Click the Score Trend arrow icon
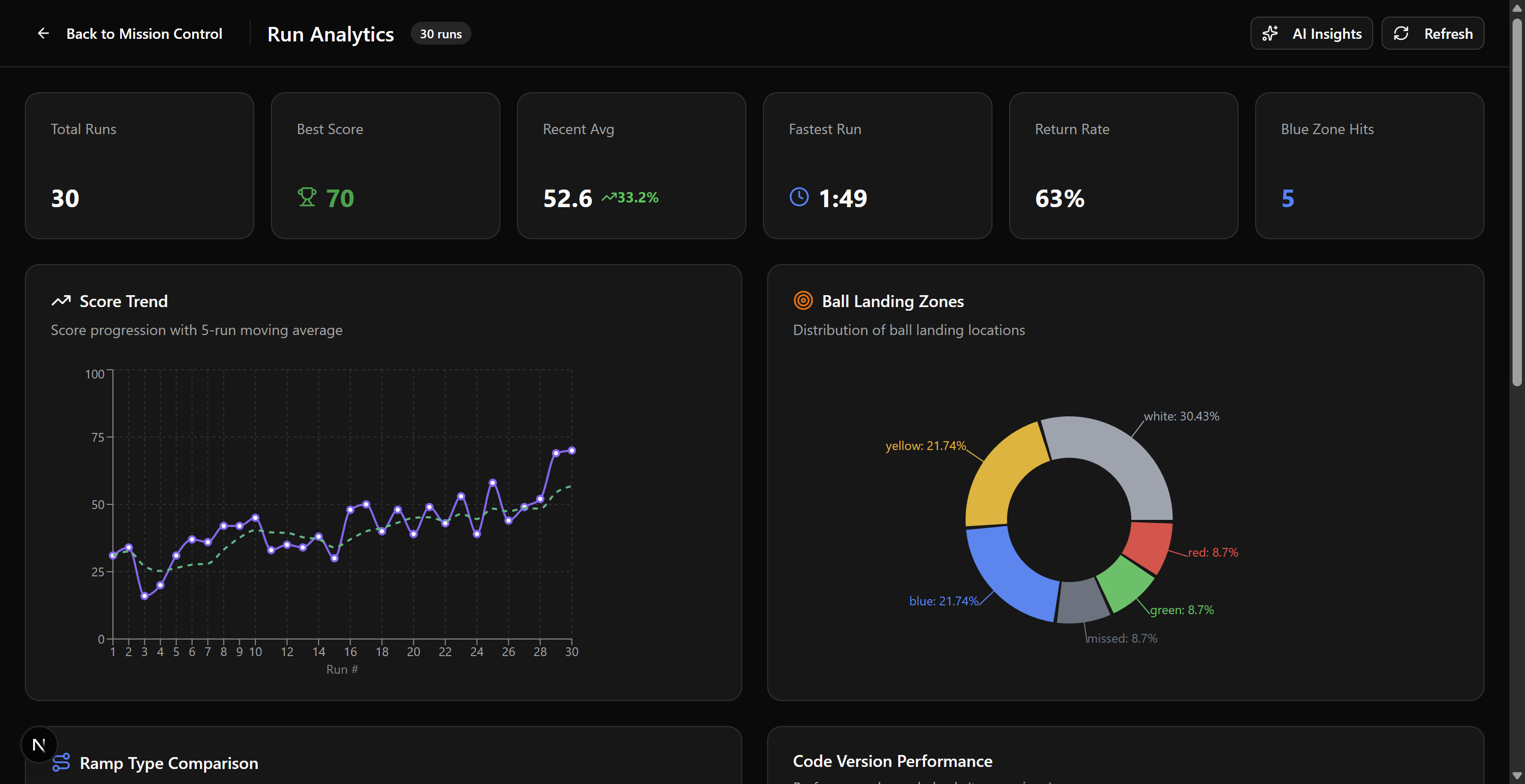This screenshot has width=1525, height=784. pyautogui.click(x=61, y=301)
